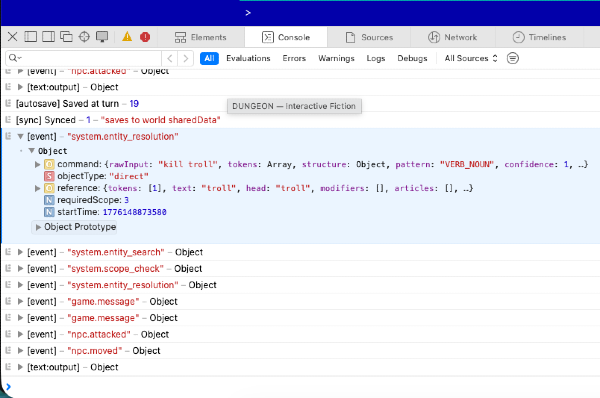This screenshot has width=600, height=398.
Task: Open device settings monitor icon
Action: tap(102, 37)
